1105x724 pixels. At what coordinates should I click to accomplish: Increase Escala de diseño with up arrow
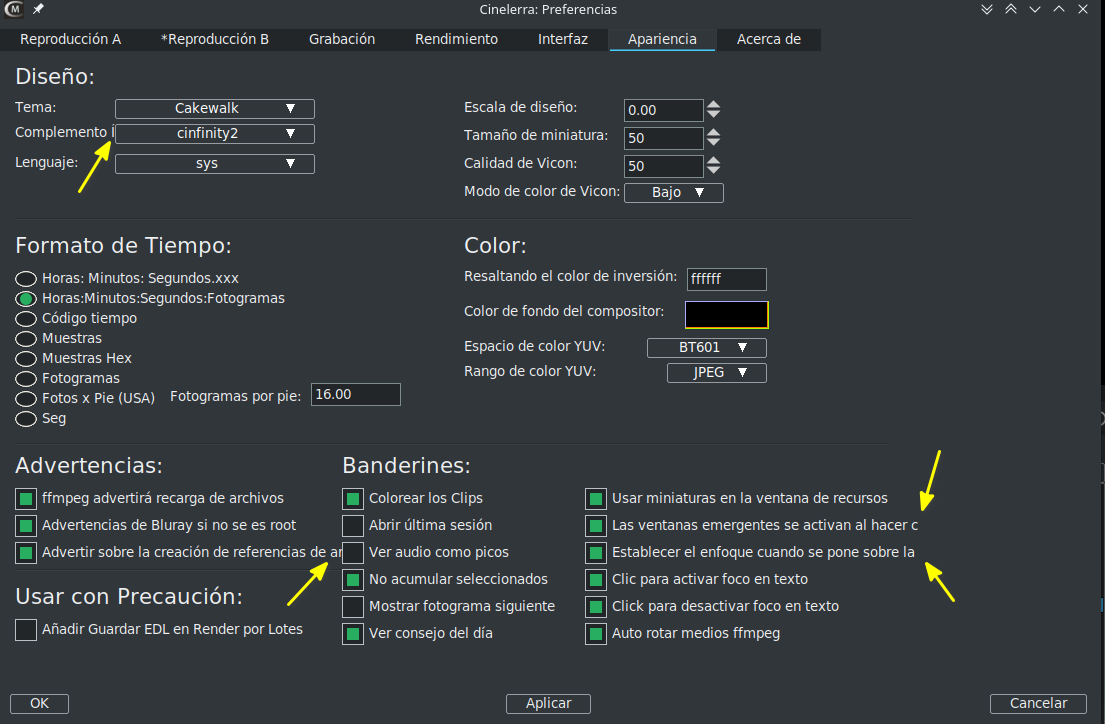pos(714,105)
